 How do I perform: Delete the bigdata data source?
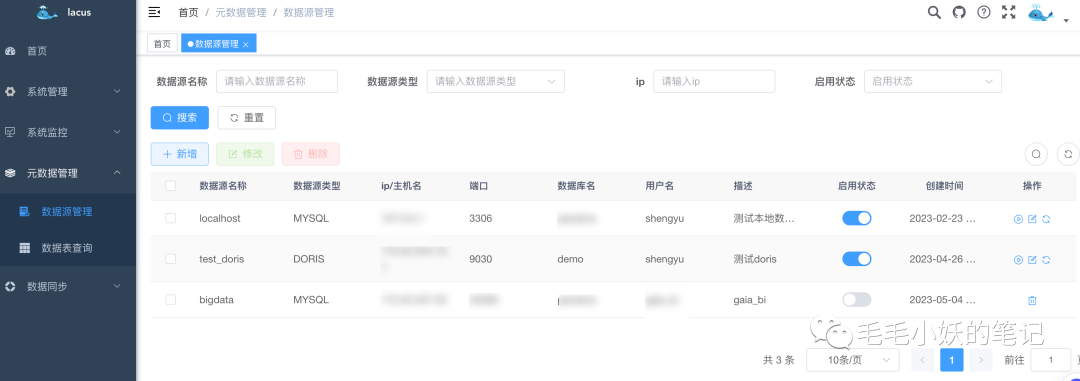click(1032, 300)
